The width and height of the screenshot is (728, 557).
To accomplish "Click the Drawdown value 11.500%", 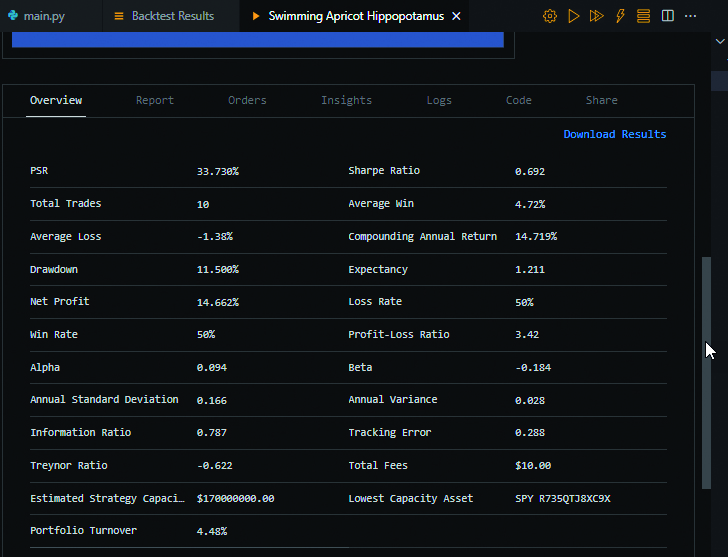I will pos(218,269).
